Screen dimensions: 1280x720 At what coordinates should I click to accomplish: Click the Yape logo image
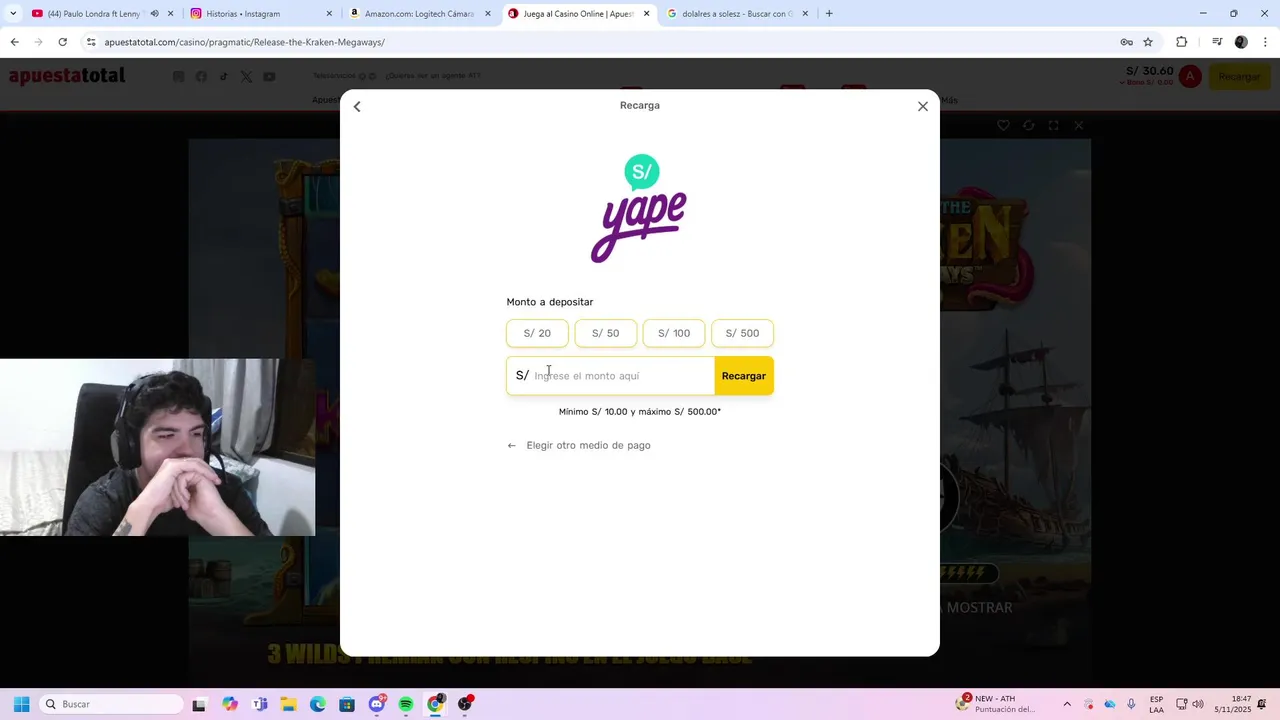pos(639,208)
